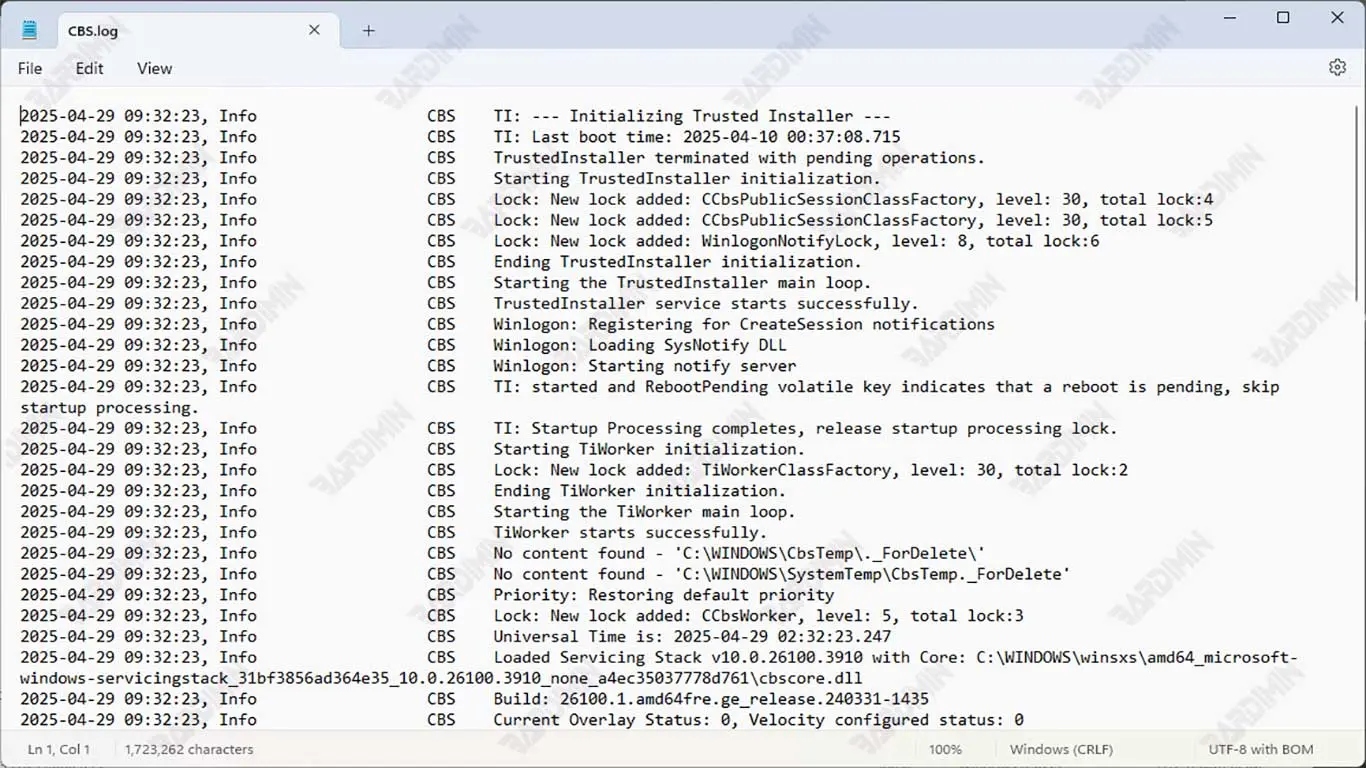The width and height of the screenshot is (1366, 768).
Task: Close the Notepad window
Action: click(1337, 18)
